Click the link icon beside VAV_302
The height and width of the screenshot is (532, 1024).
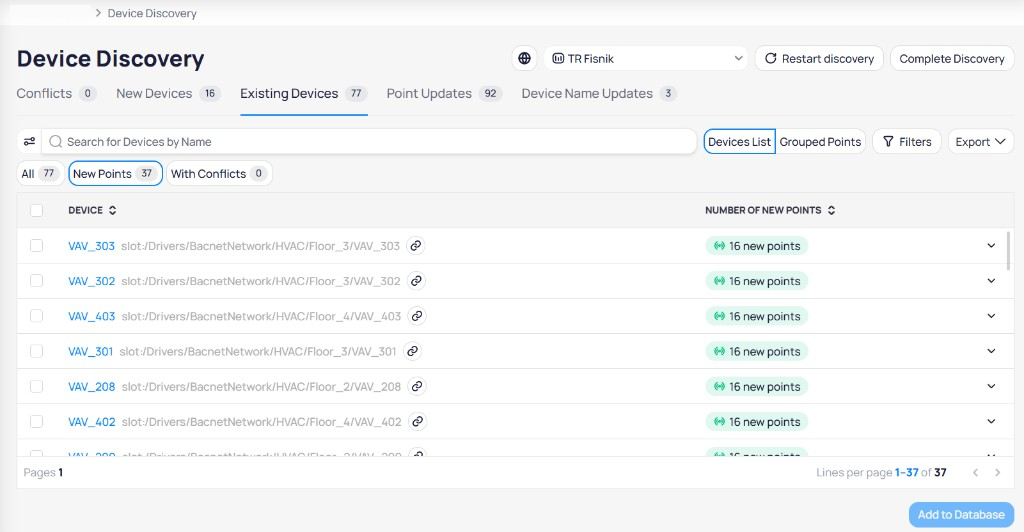[x=416, y=281]
